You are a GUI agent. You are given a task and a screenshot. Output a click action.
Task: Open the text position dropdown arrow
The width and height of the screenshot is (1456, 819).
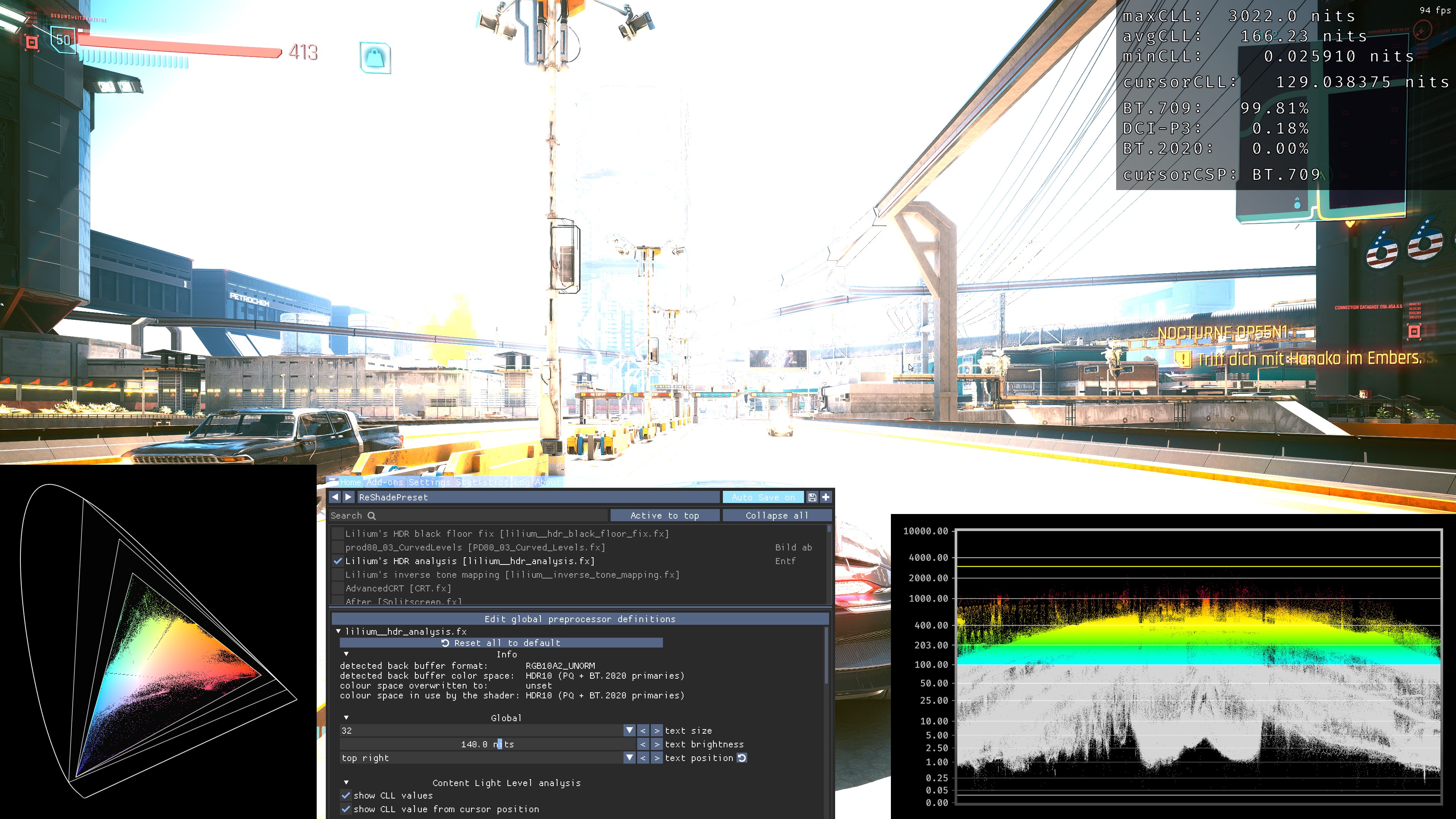tap(629, 758)
